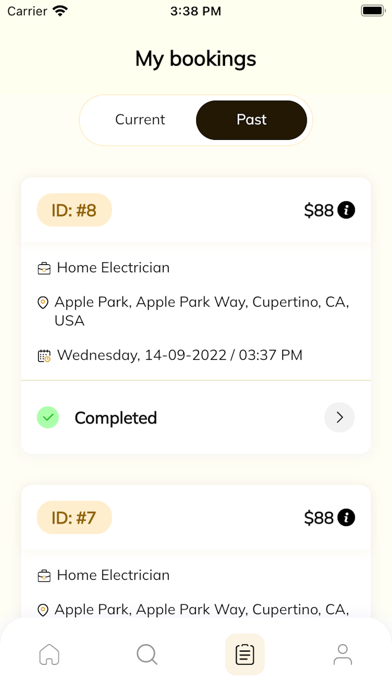392x696 pixels.
Task: Open the Completed status row
Action: tap(196, 417)
